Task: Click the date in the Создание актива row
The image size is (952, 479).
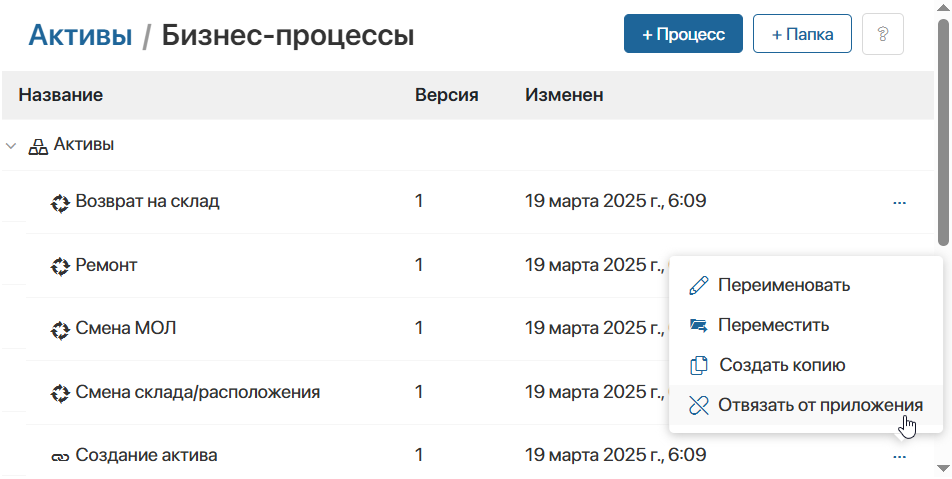Action: (616, 455)
